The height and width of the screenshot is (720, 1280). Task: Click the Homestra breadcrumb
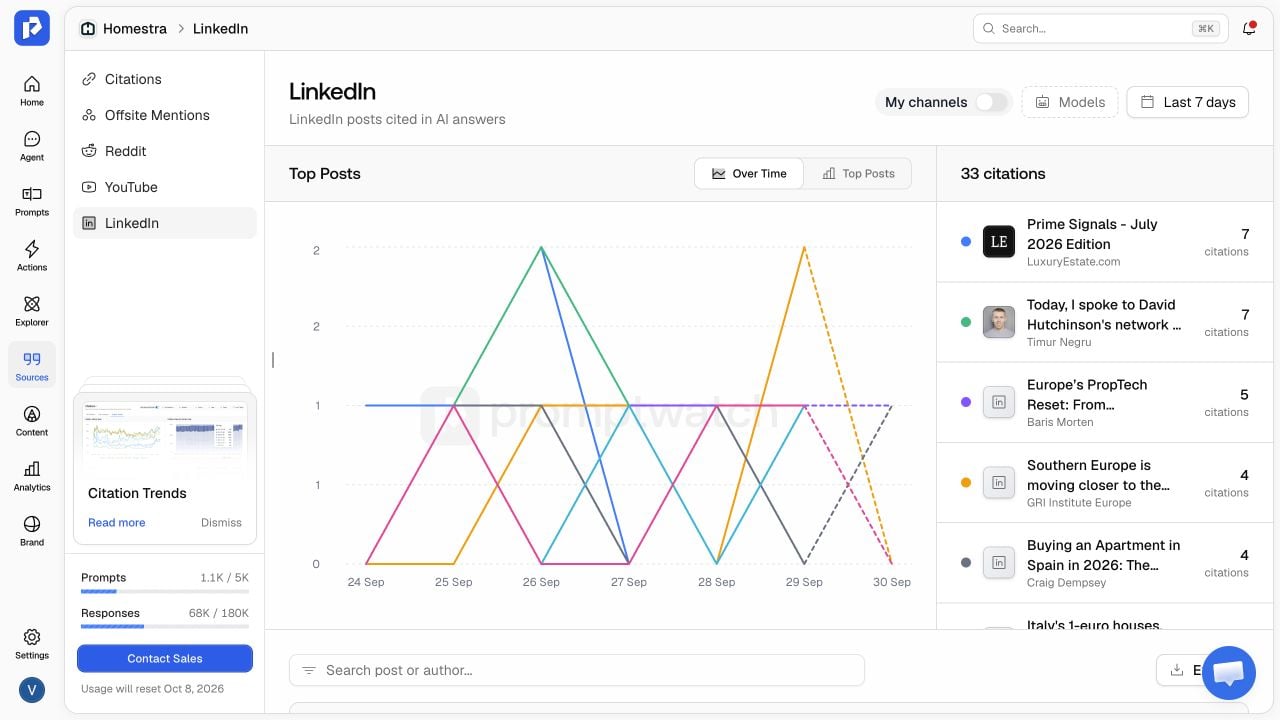coord(123,29)
